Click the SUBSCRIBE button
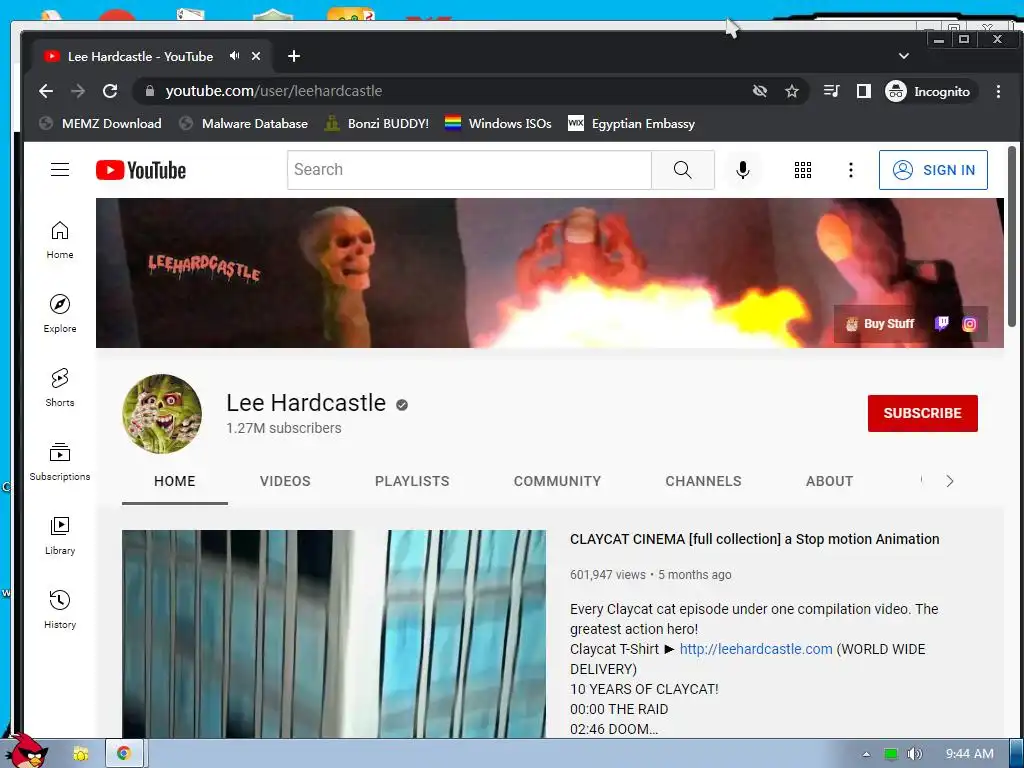 (x=922, y=413)
